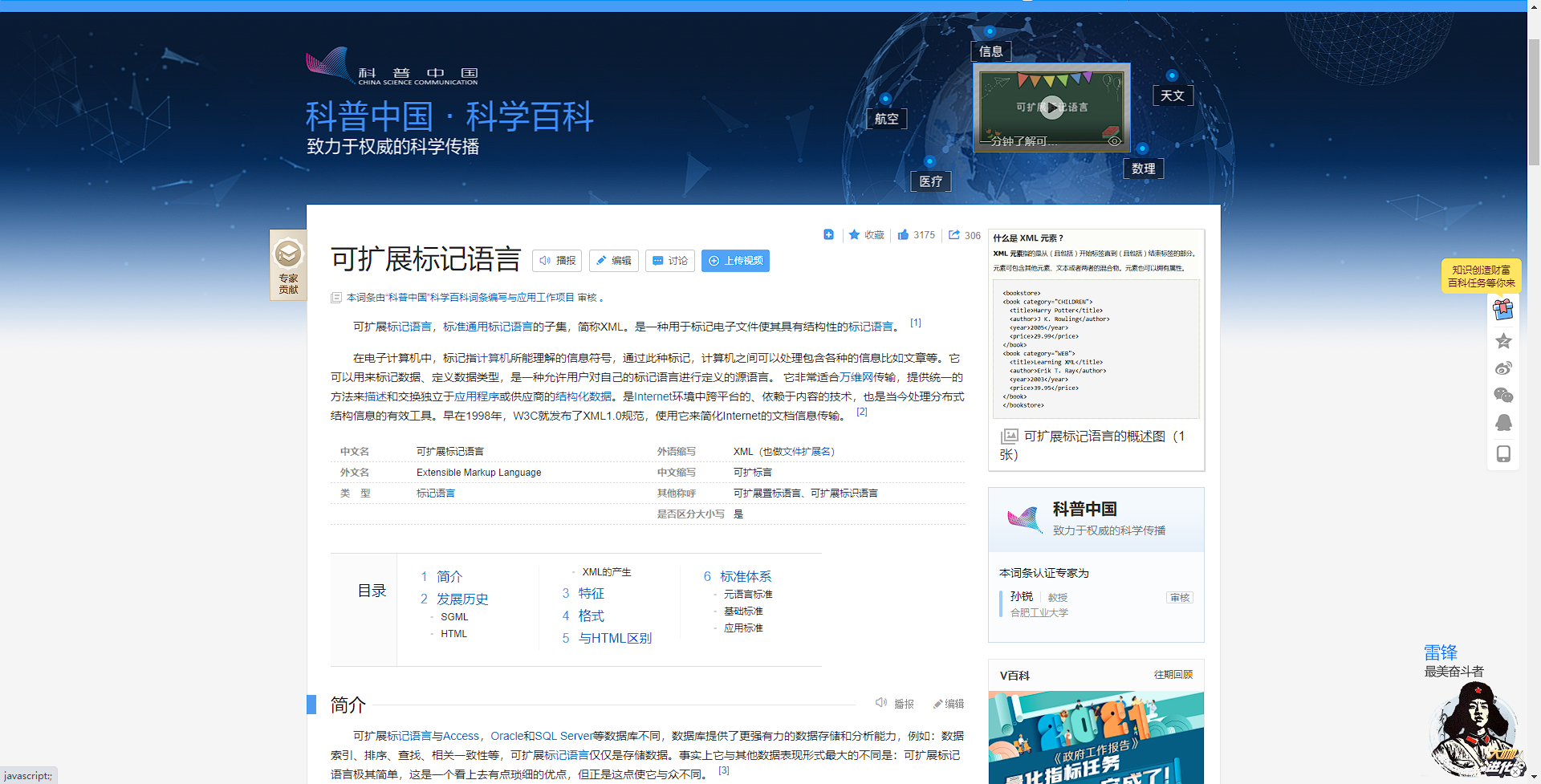Expand 元语言标准 under 标准体系
This screenshot has height=784, width=1541.
[747, 593]
